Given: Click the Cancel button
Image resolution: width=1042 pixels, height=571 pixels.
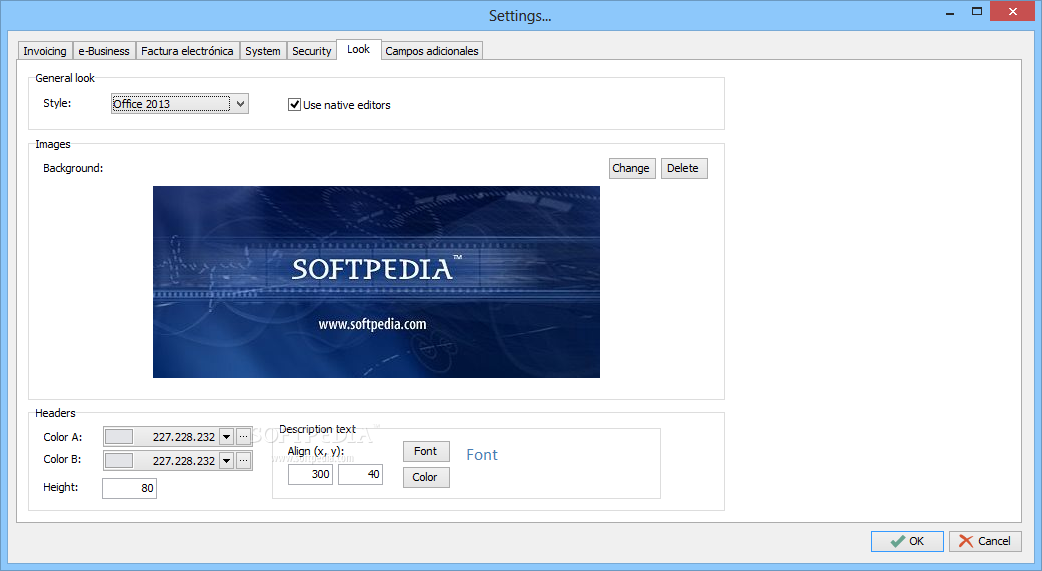Looking at the screenshot, I should coord(985,541).
